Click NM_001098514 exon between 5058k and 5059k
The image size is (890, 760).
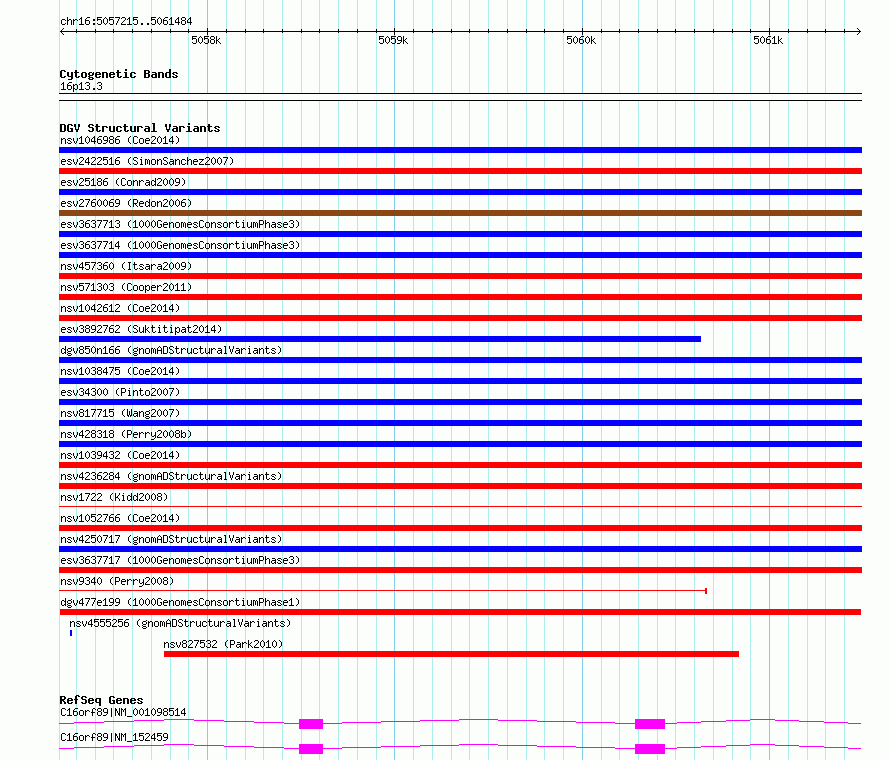point(311,724)
